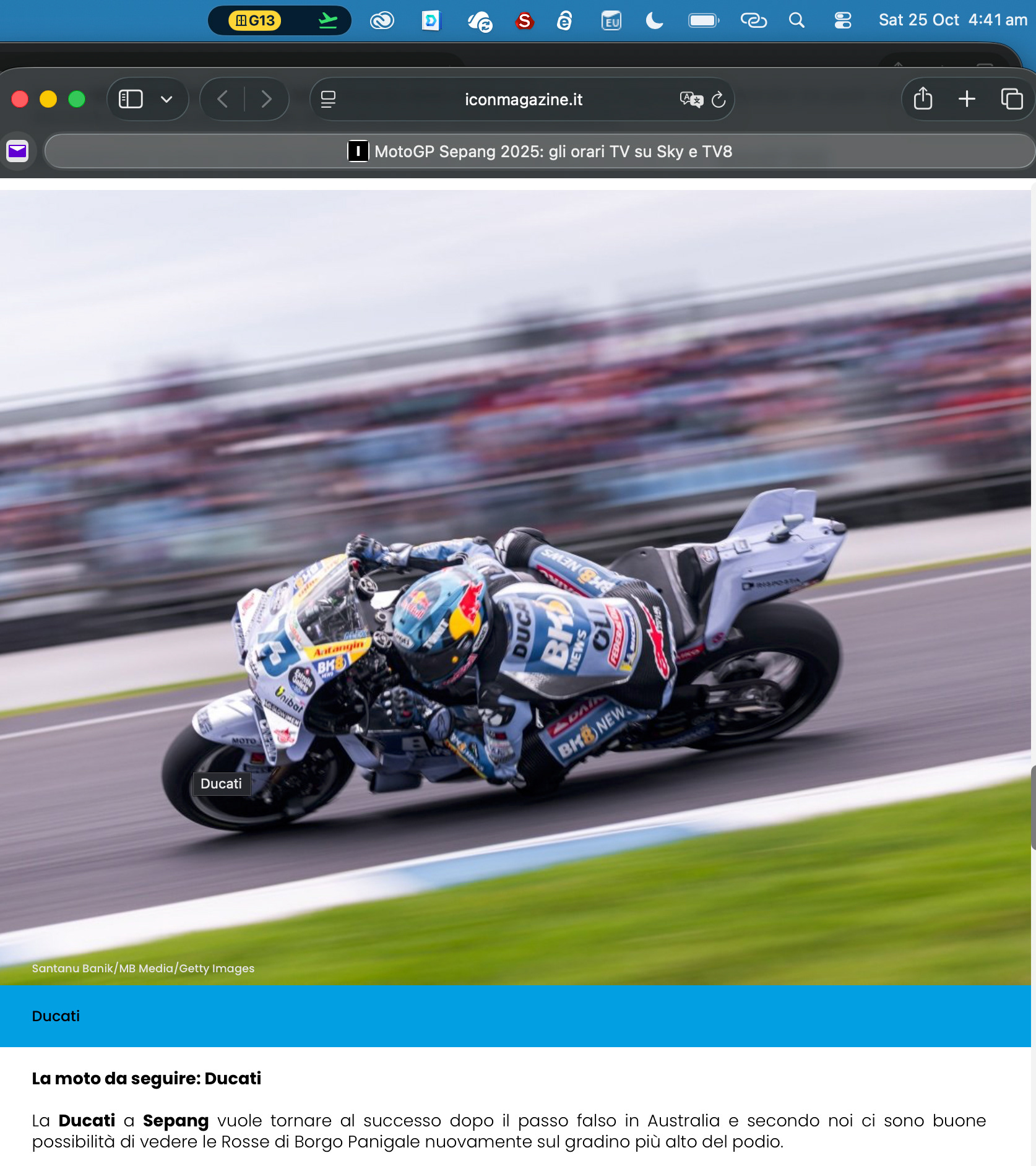The height and width of the screenshot is (1166, 1036).
Task: Open the page reader menu icon
Action: tap(328, 99)
